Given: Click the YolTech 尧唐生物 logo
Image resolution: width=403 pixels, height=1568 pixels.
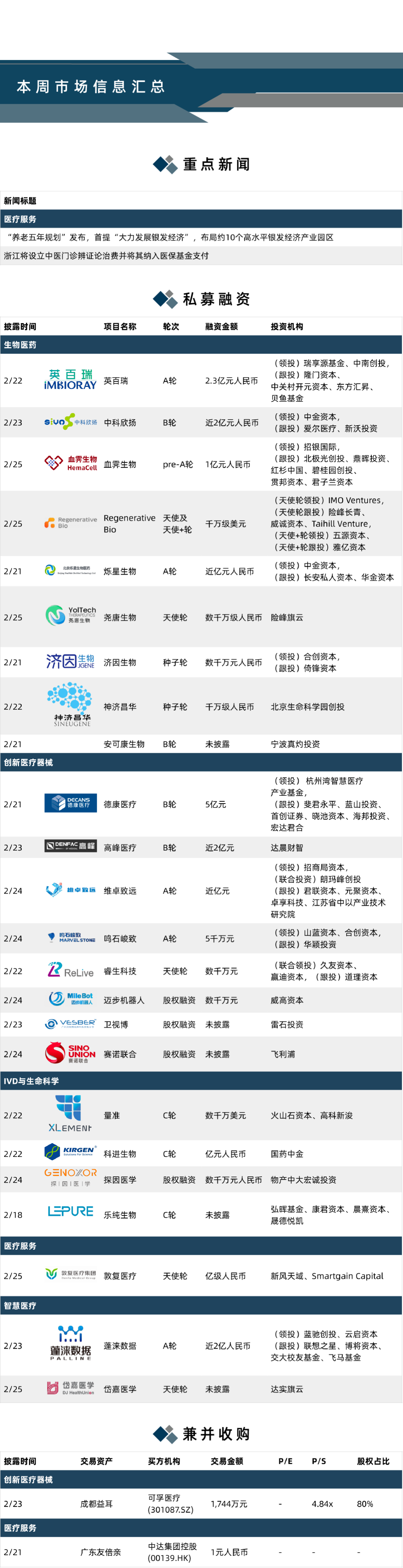Looking at the screenshot, I should point(71,616).
